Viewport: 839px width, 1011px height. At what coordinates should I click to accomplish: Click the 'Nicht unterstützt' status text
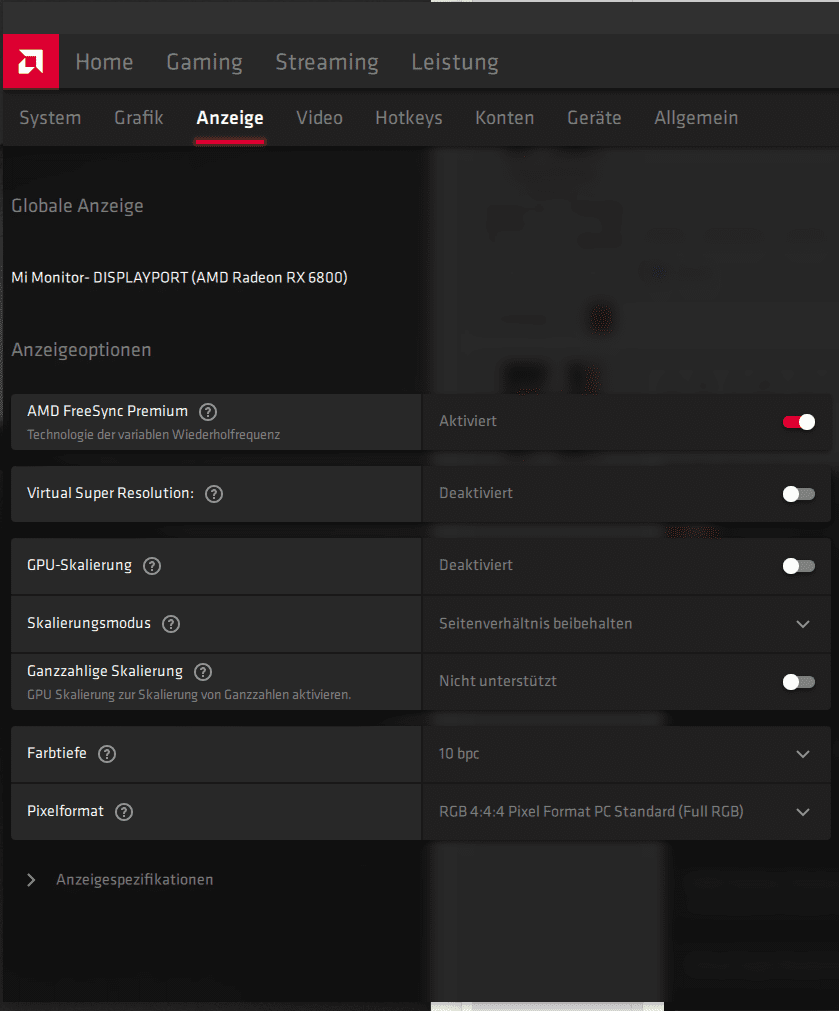498,681
